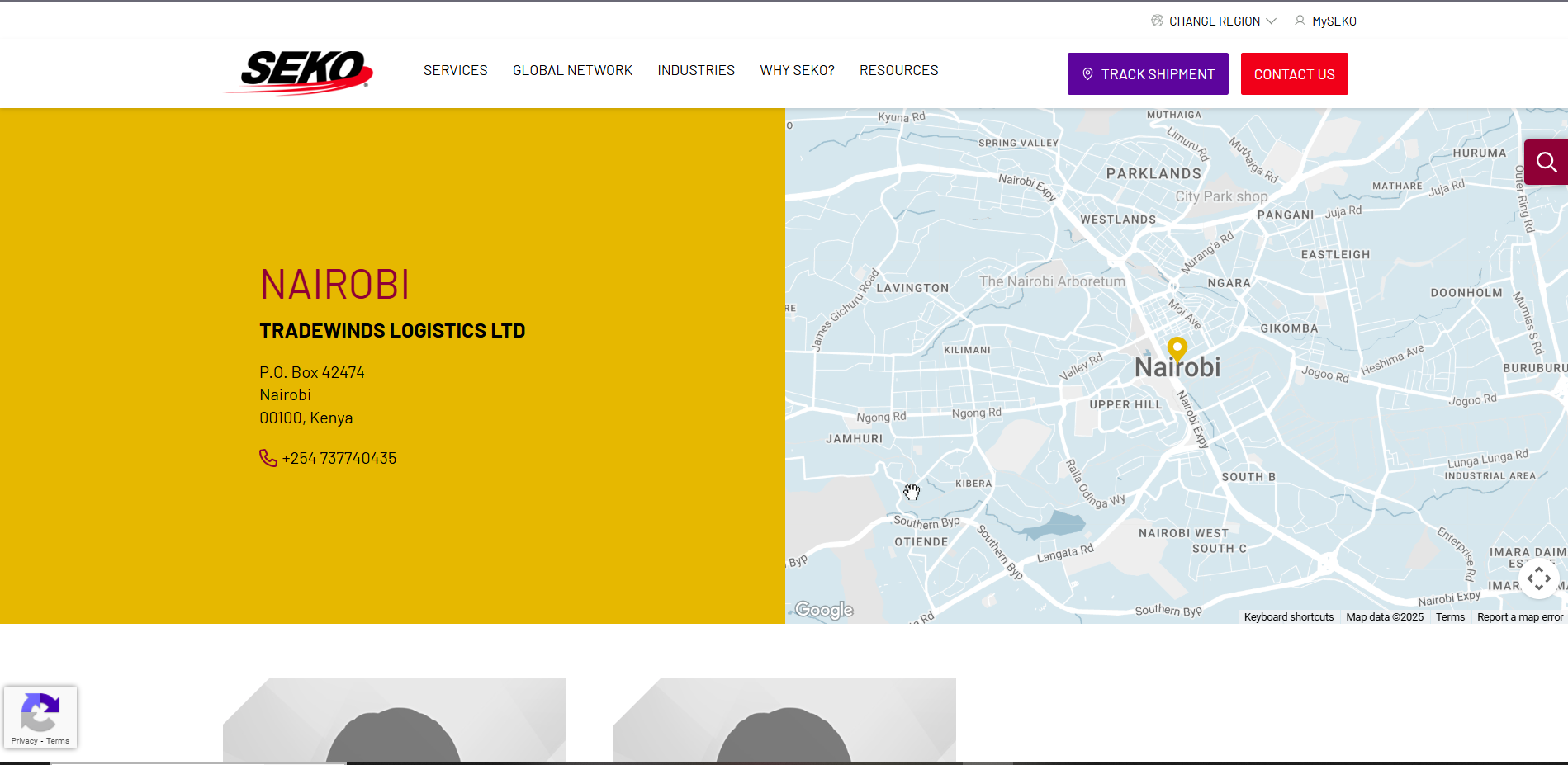Click the Track Shipment button
This screenshot has height=765, width=1568.
(x=1148, y=74)
